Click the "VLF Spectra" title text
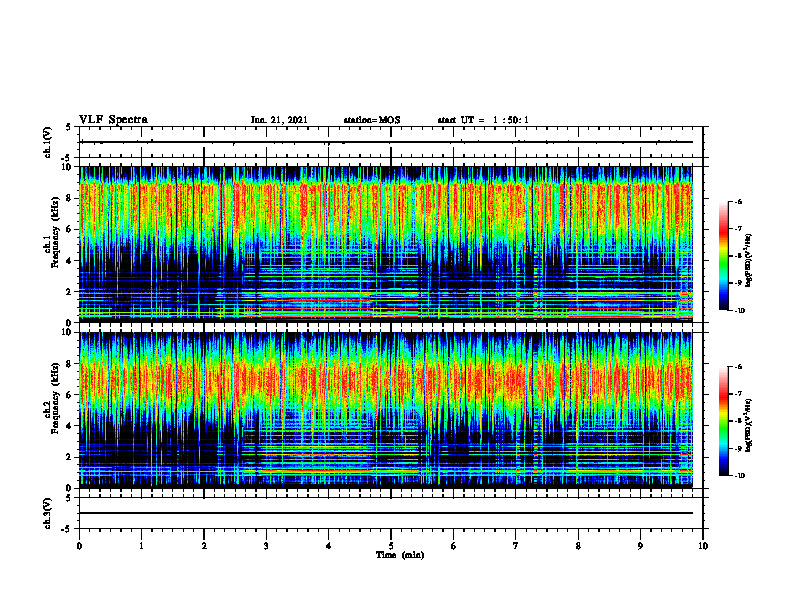The height and width of the screenshot is (612, 792). coord(113,120)
